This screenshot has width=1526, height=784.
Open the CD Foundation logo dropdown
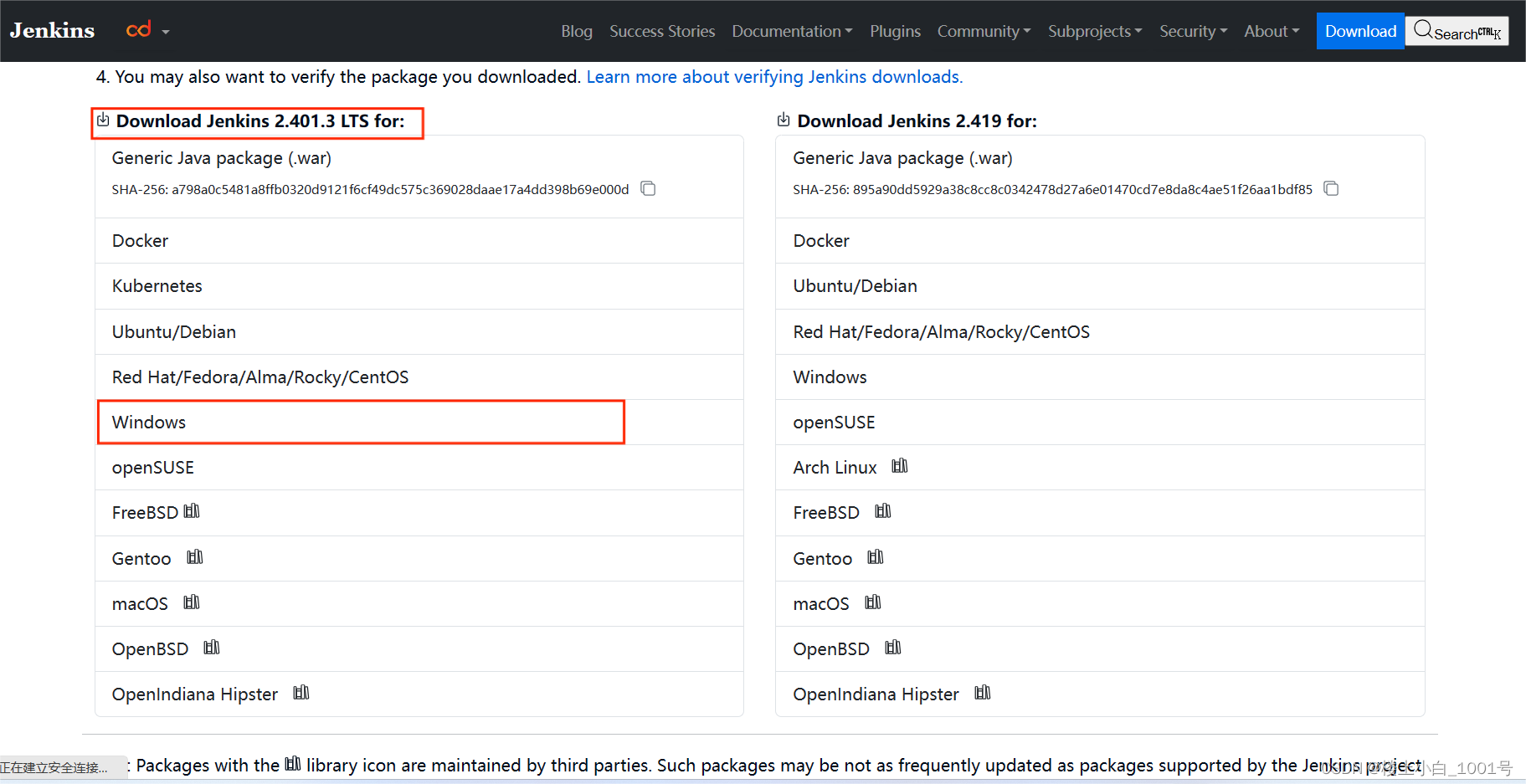pos(147,31)
